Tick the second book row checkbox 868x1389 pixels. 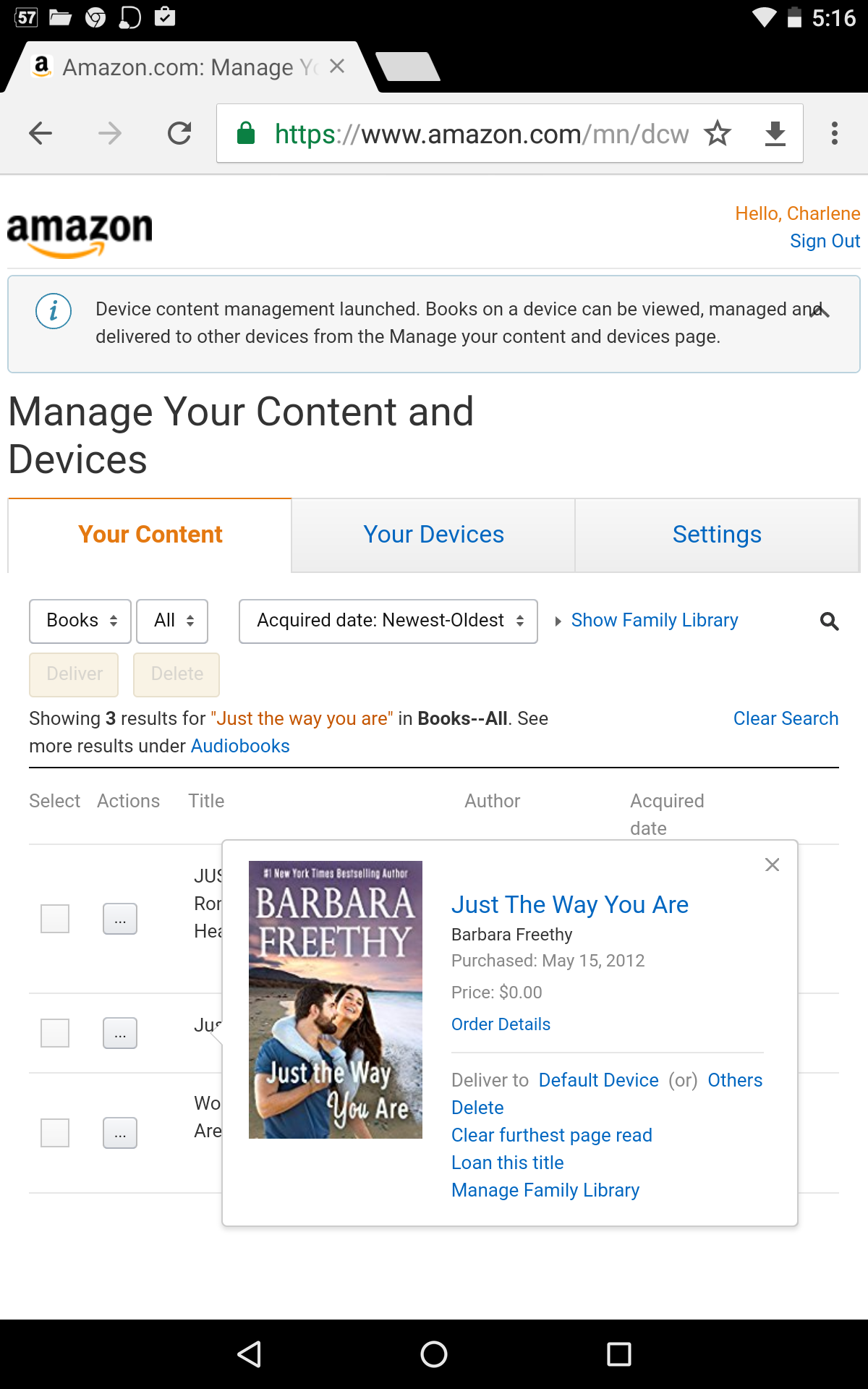click(x=55, y=1033)
